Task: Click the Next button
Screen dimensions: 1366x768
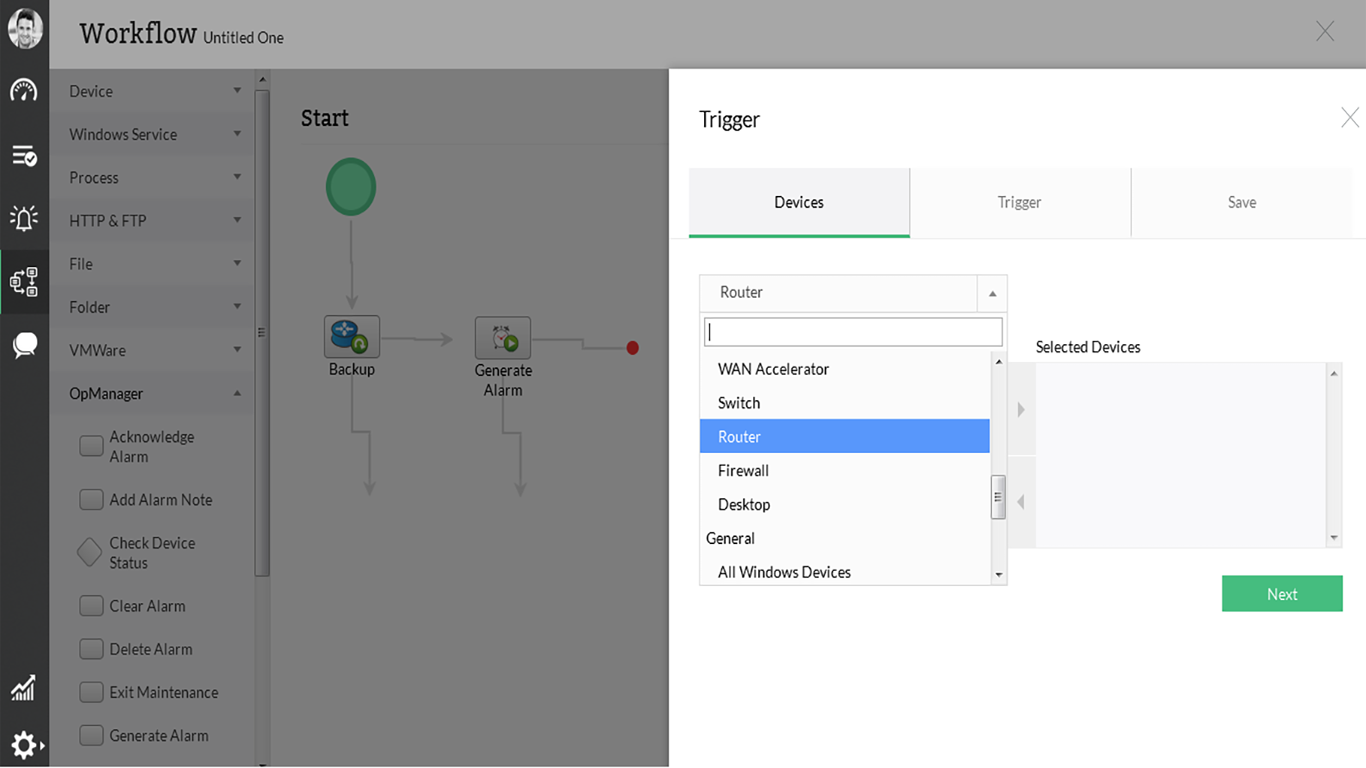Action: (x=1282, y=593)
